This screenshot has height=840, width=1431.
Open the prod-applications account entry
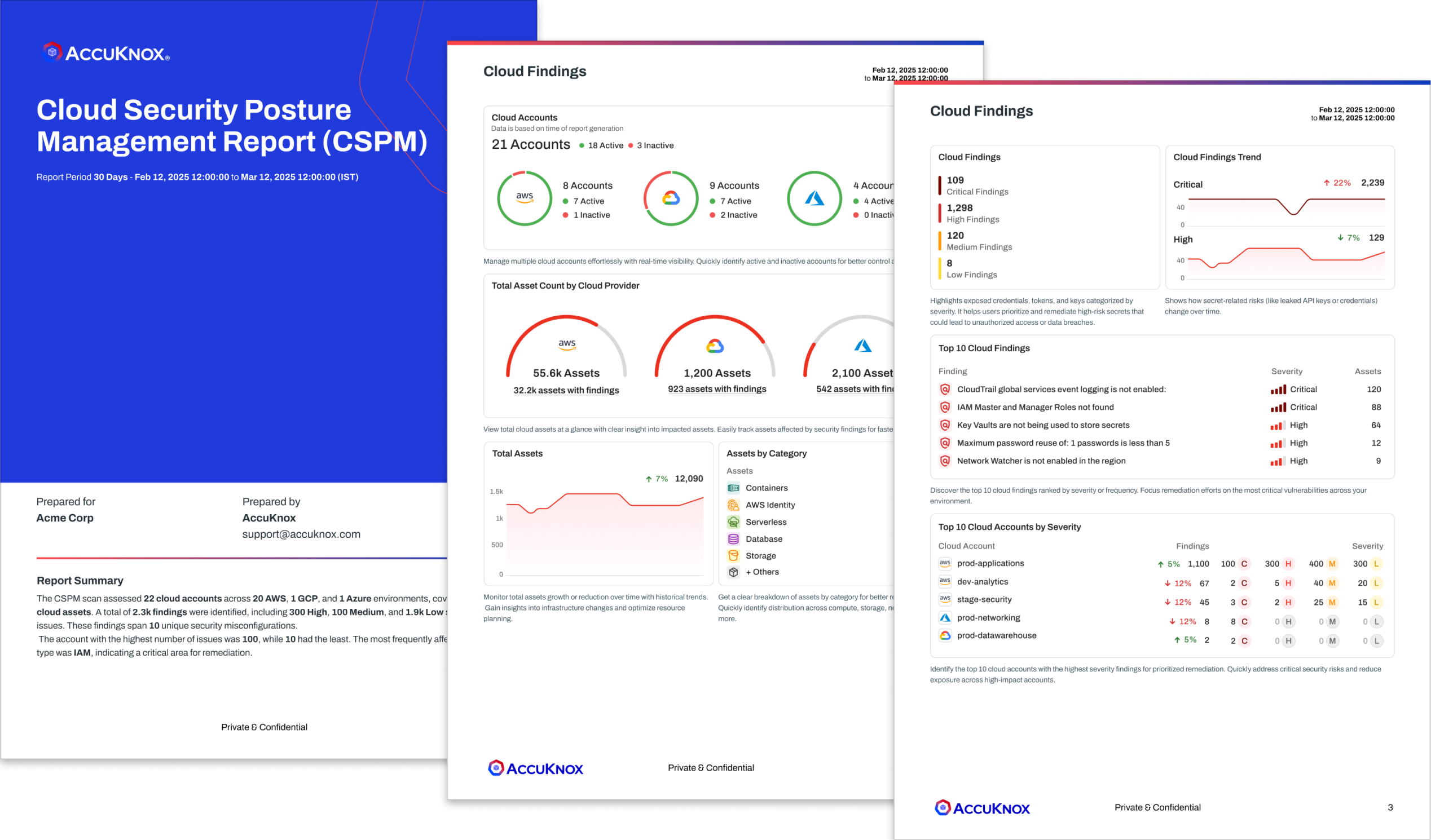click(990, 563)
